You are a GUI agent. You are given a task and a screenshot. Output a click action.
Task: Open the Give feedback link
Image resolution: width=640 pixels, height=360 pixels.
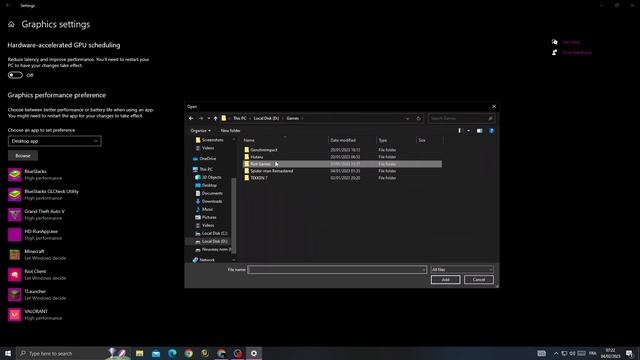point(577,53)
